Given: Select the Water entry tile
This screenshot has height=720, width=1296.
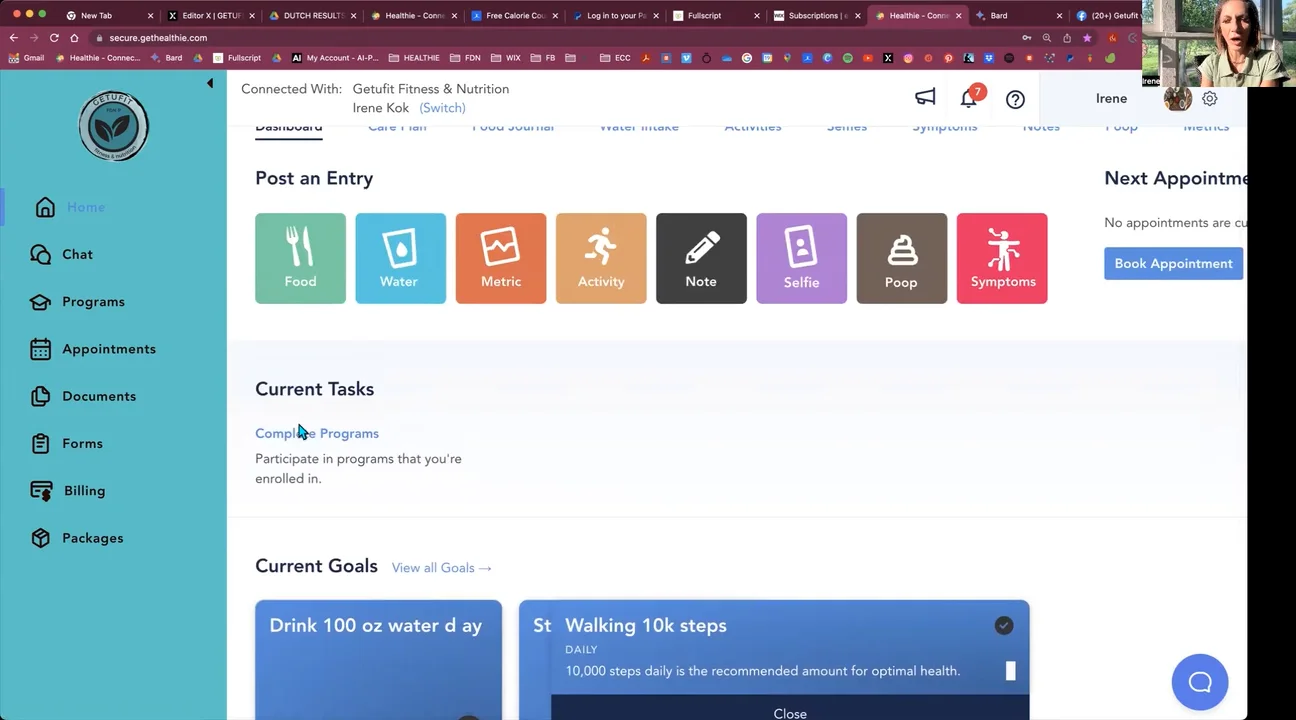Looking at the screenshot, I should 400,258.
